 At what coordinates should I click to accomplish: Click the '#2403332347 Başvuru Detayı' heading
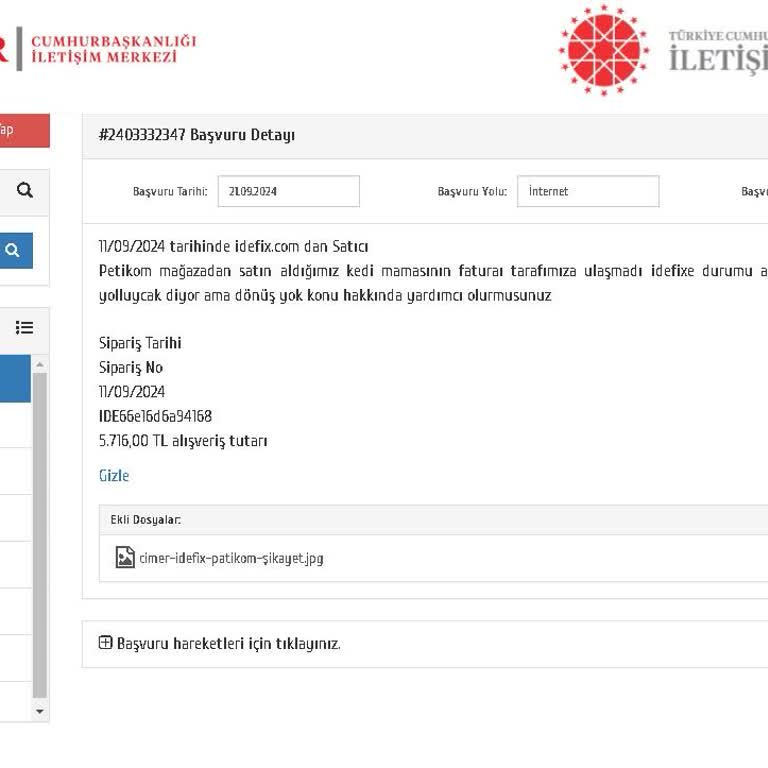(196, 135)
